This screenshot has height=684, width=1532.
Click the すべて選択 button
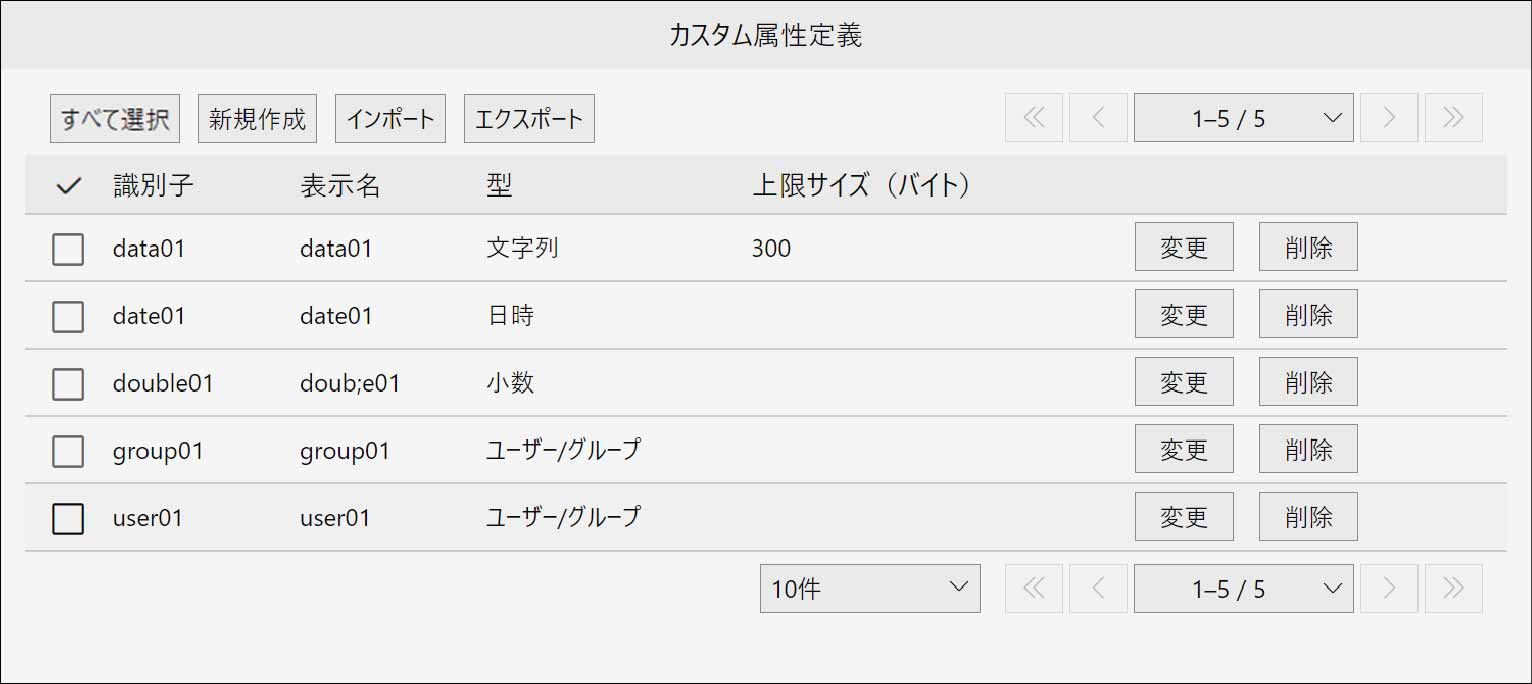point(115,119)
